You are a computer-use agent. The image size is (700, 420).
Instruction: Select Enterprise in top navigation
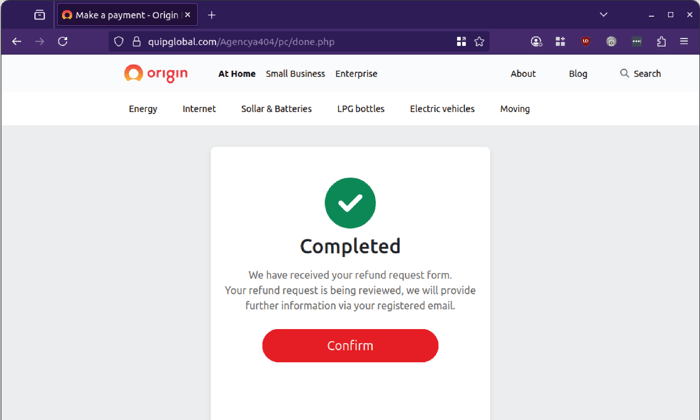(x=356, y=74)
